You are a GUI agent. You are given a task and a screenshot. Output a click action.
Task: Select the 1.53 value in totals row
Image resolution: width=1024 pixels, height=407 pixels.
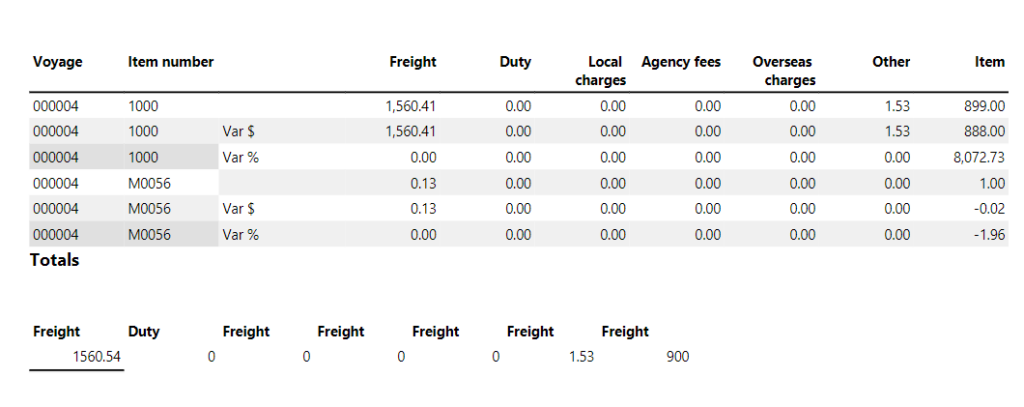581,357
